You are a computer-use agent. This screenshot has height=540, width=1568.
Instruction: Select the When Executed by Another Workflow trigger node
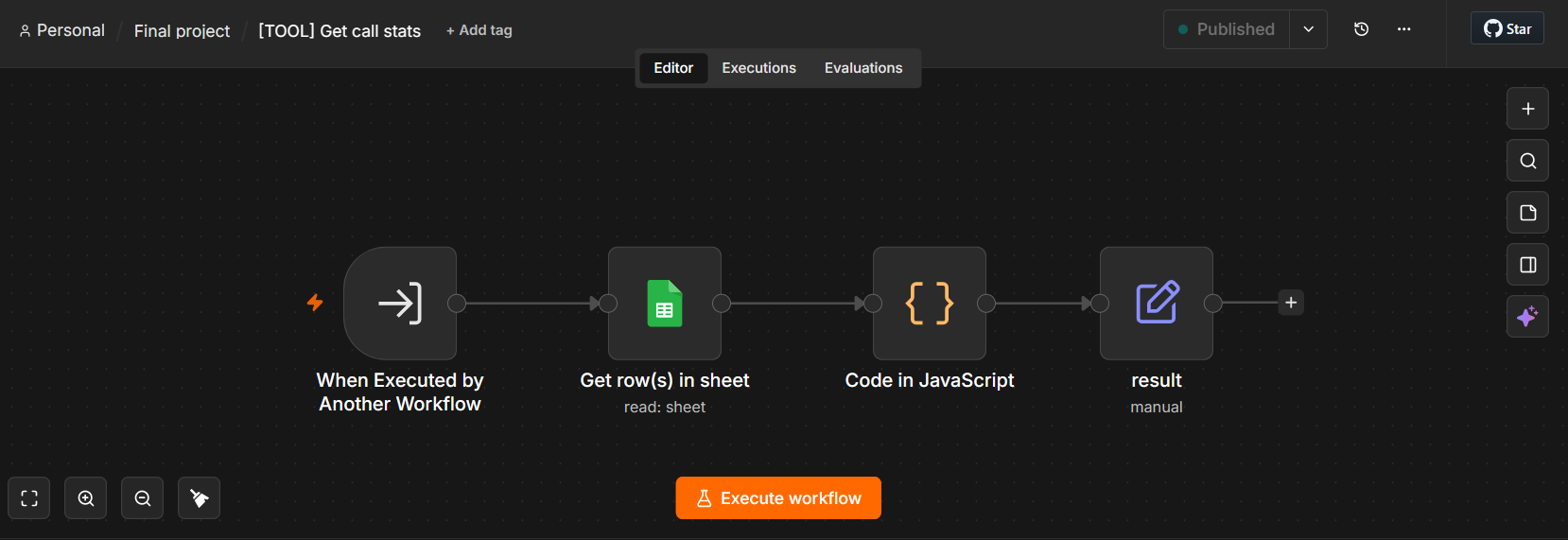click(400, 304)
